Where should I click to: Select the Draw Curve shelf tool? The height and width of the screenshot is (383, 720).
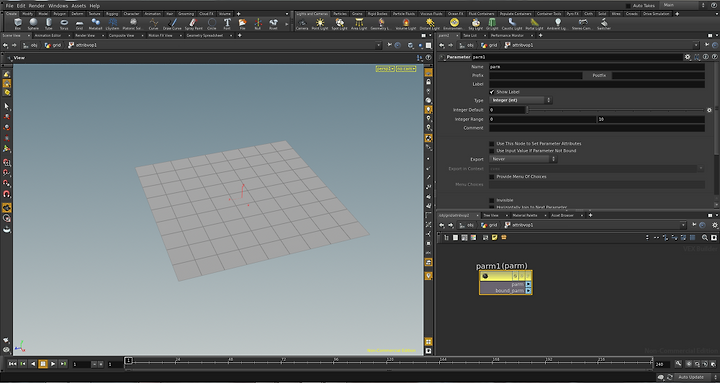172,23
